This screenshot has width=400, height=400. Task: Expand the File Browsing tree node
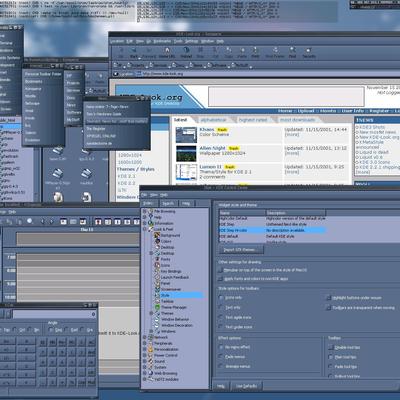point(145,211)
